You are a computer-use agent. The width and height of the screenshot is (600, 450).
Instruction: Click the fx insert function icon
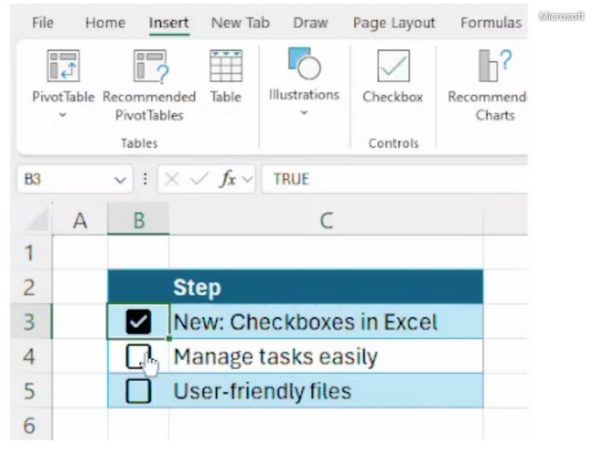point(228,179)
